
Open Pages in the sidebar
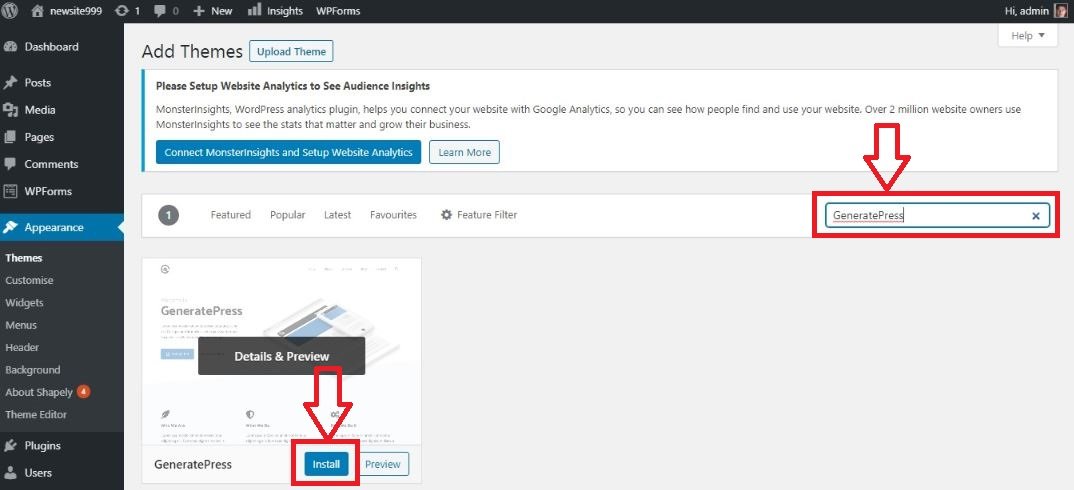coord(39,137)
